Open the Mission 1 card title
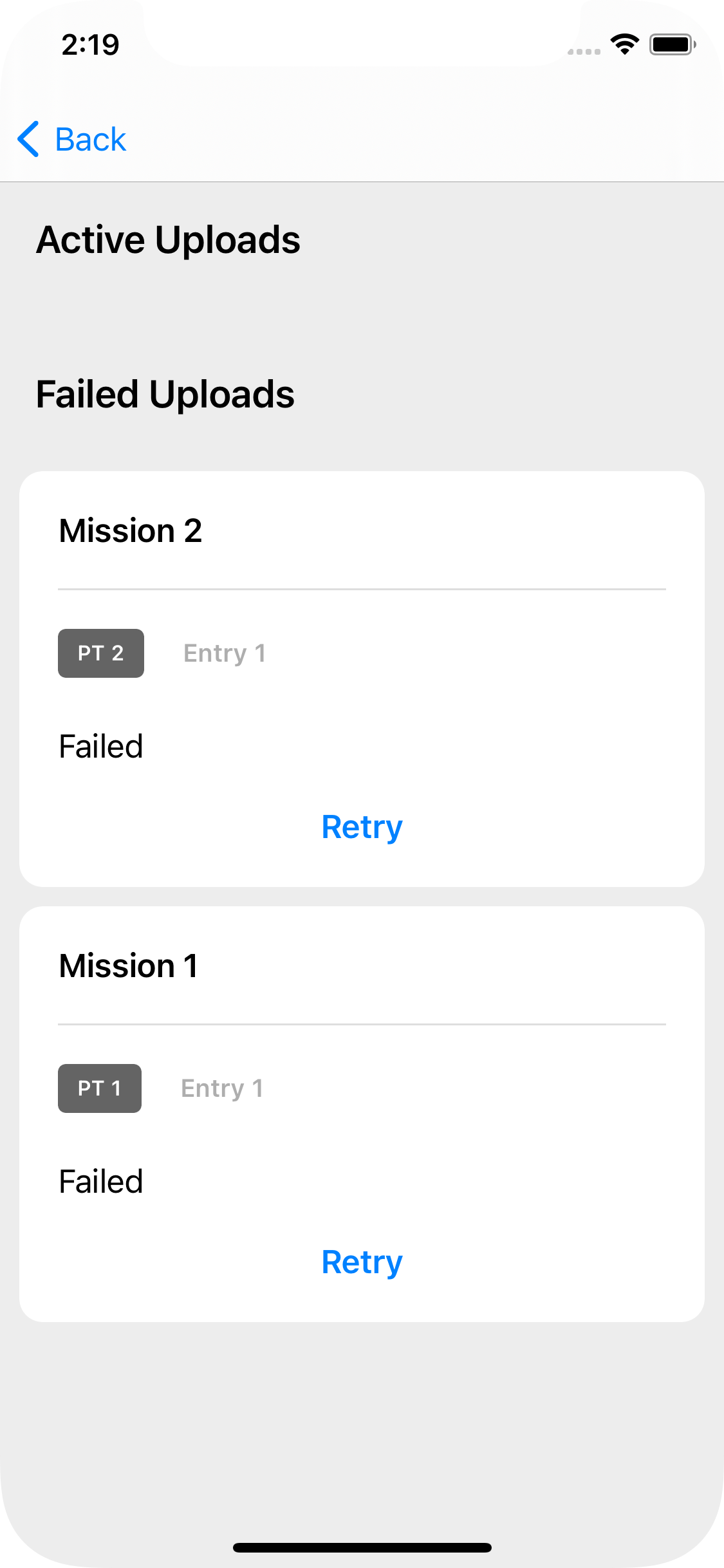 [x=129, y=966]
